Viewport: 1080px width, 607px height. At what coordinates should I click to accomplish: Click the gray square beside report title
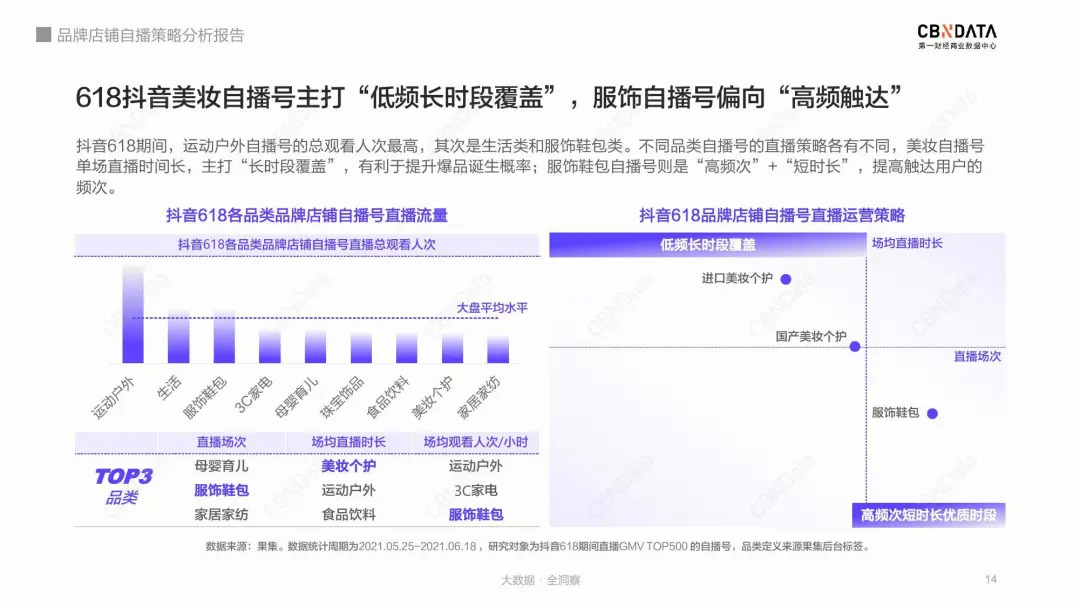click(43, 34)
